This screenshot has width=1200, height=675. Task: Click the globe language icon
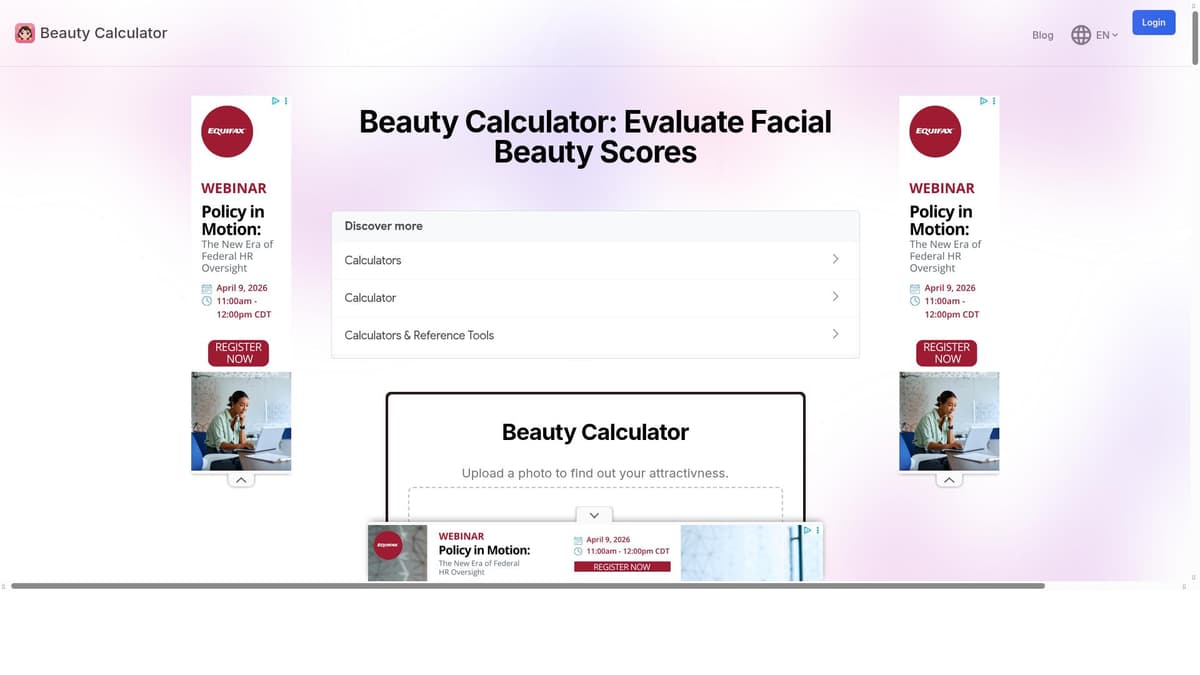pyautogui.click(x=1081, y=35)
